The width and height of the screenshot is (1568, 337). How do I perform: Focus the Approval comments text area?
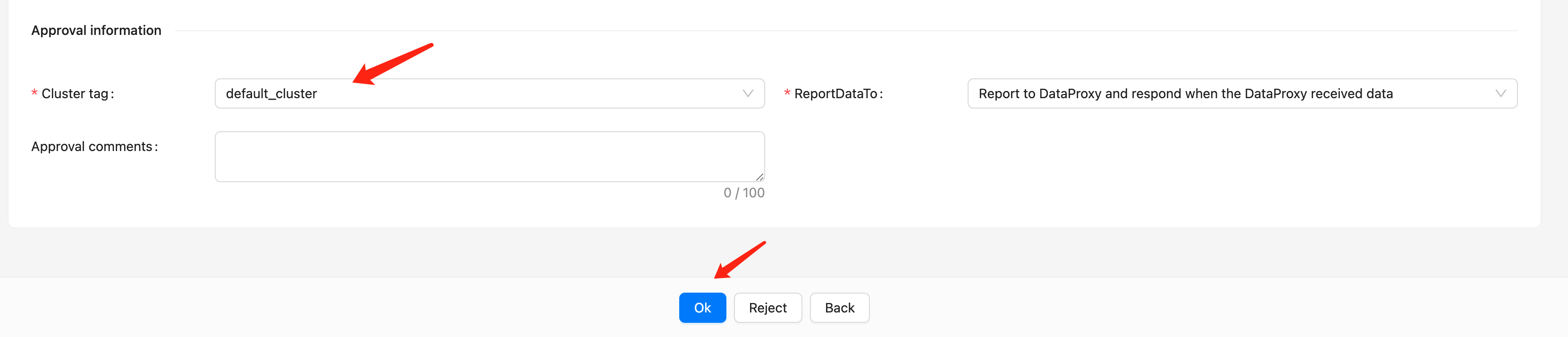click(489, 156)
